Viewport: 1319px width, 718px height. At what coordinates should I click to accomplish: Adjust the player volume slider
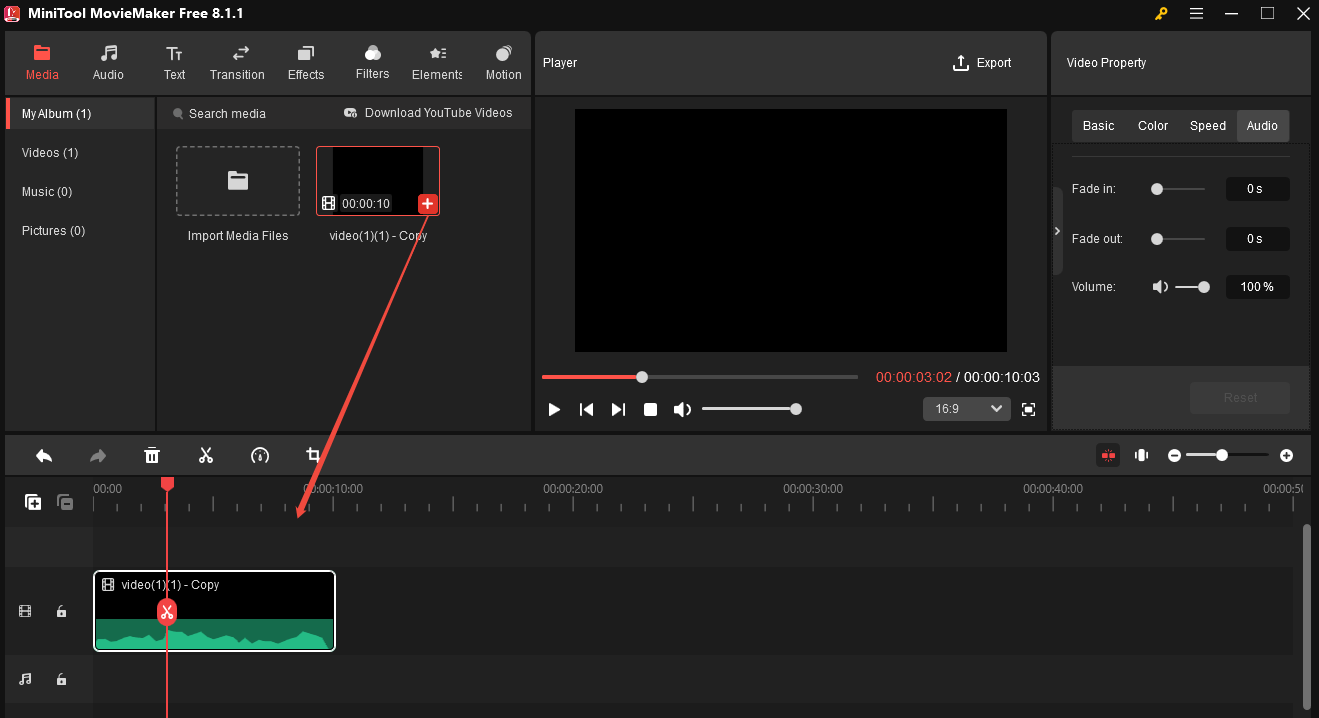coord(750,409)
